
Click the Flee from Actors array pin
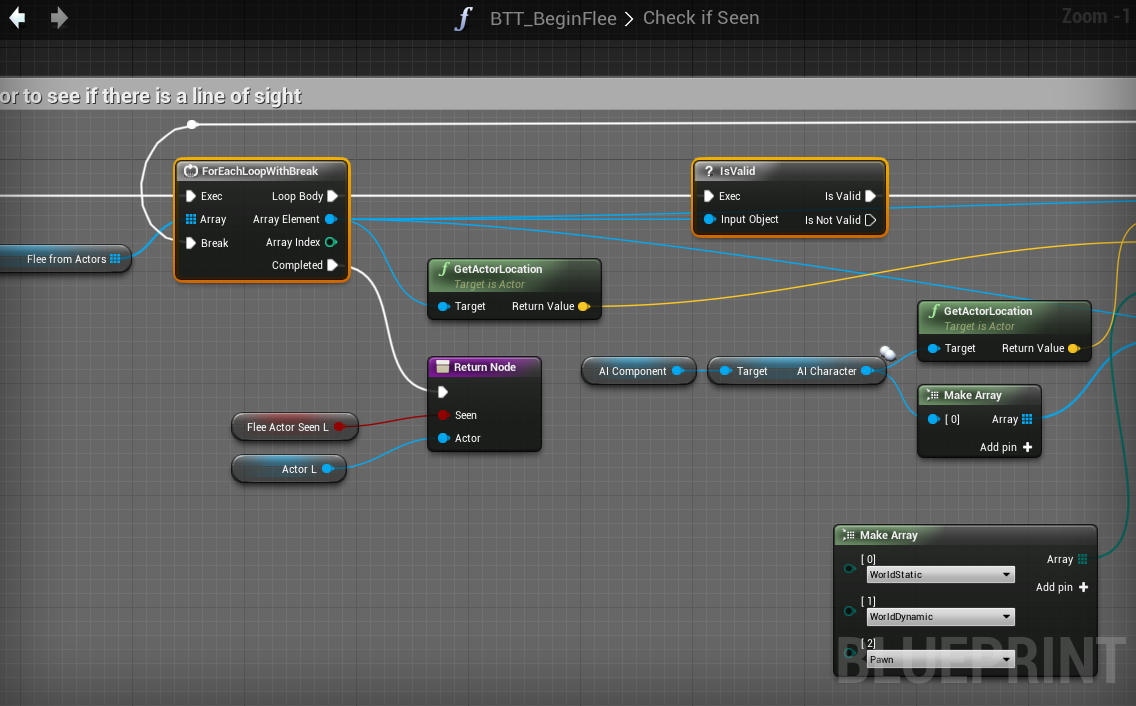115,259
